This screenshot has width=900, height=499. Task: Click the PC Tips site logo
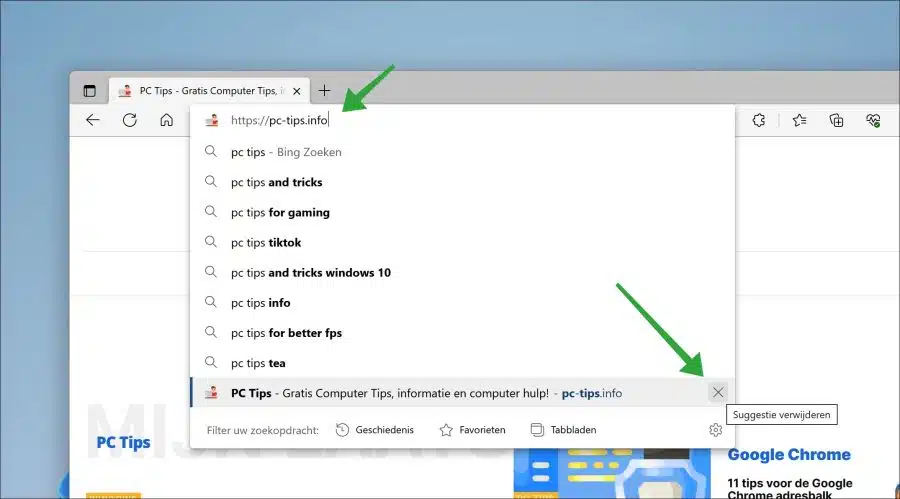coord(123,443)
